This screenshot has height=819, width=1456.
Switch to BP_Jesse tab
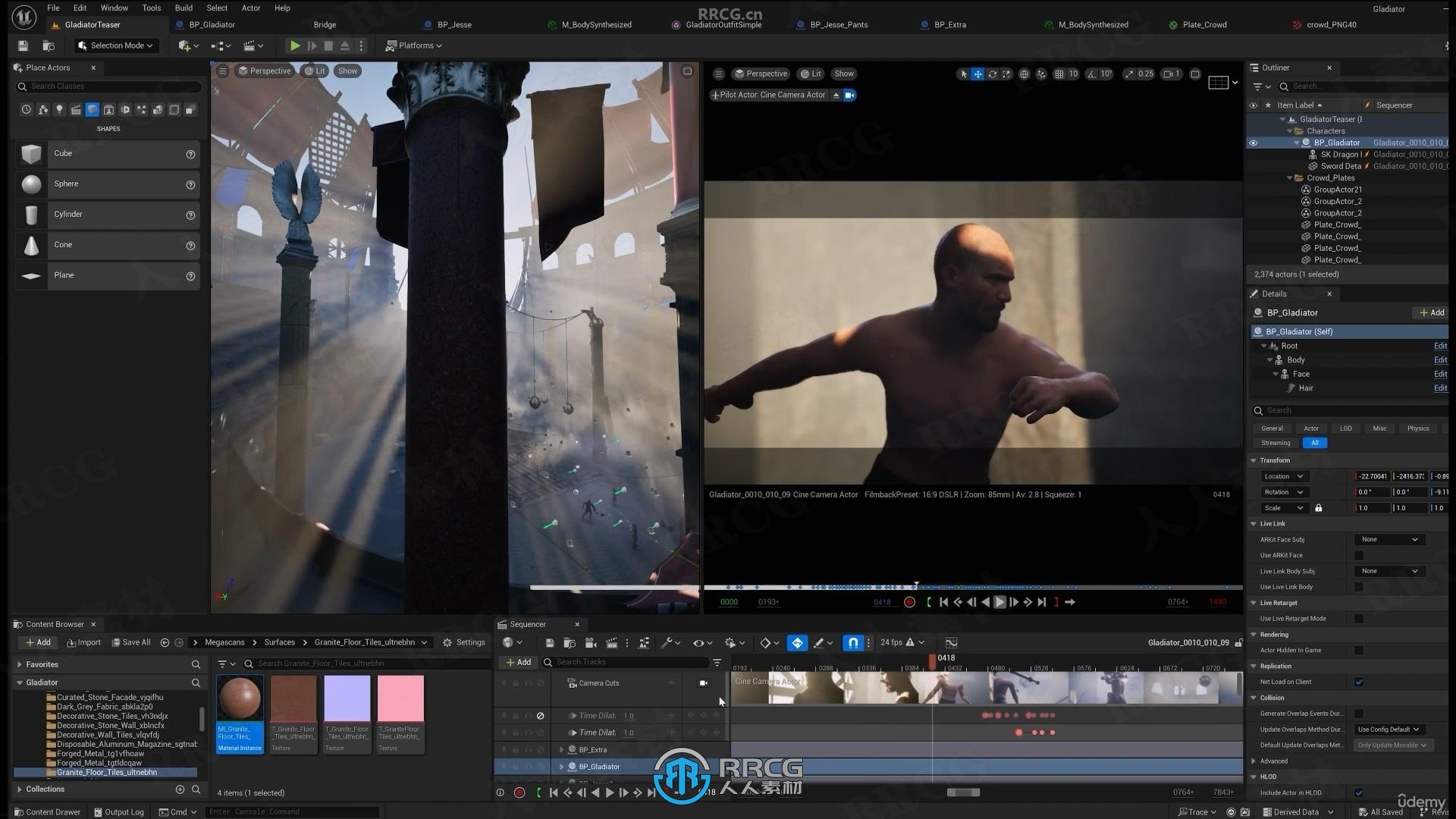point(454,24)
